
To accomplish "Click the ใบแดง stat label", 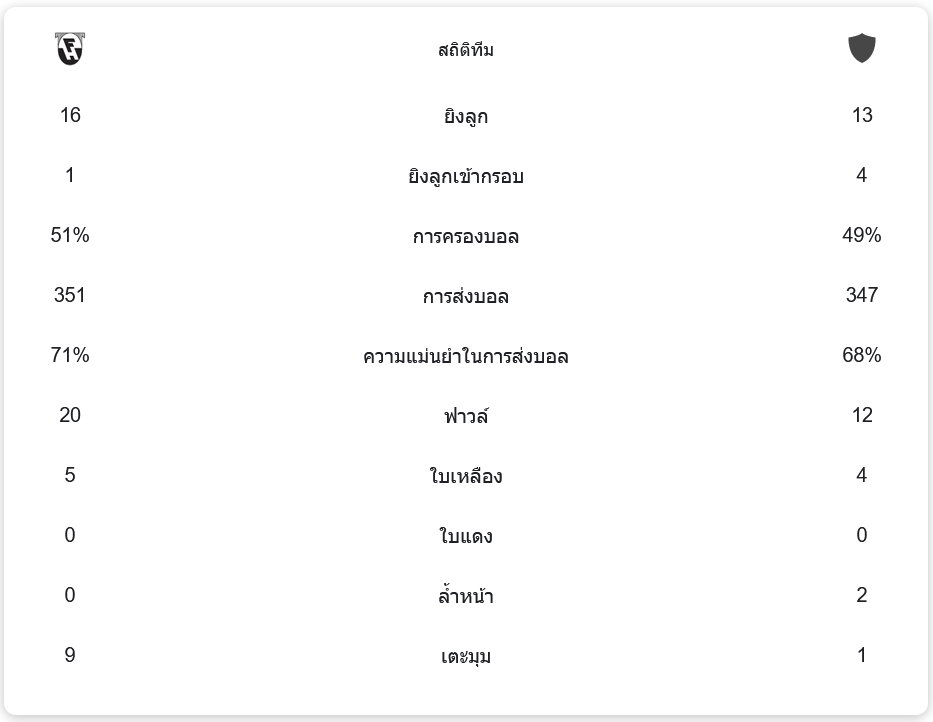I will (x=466, y=536).
